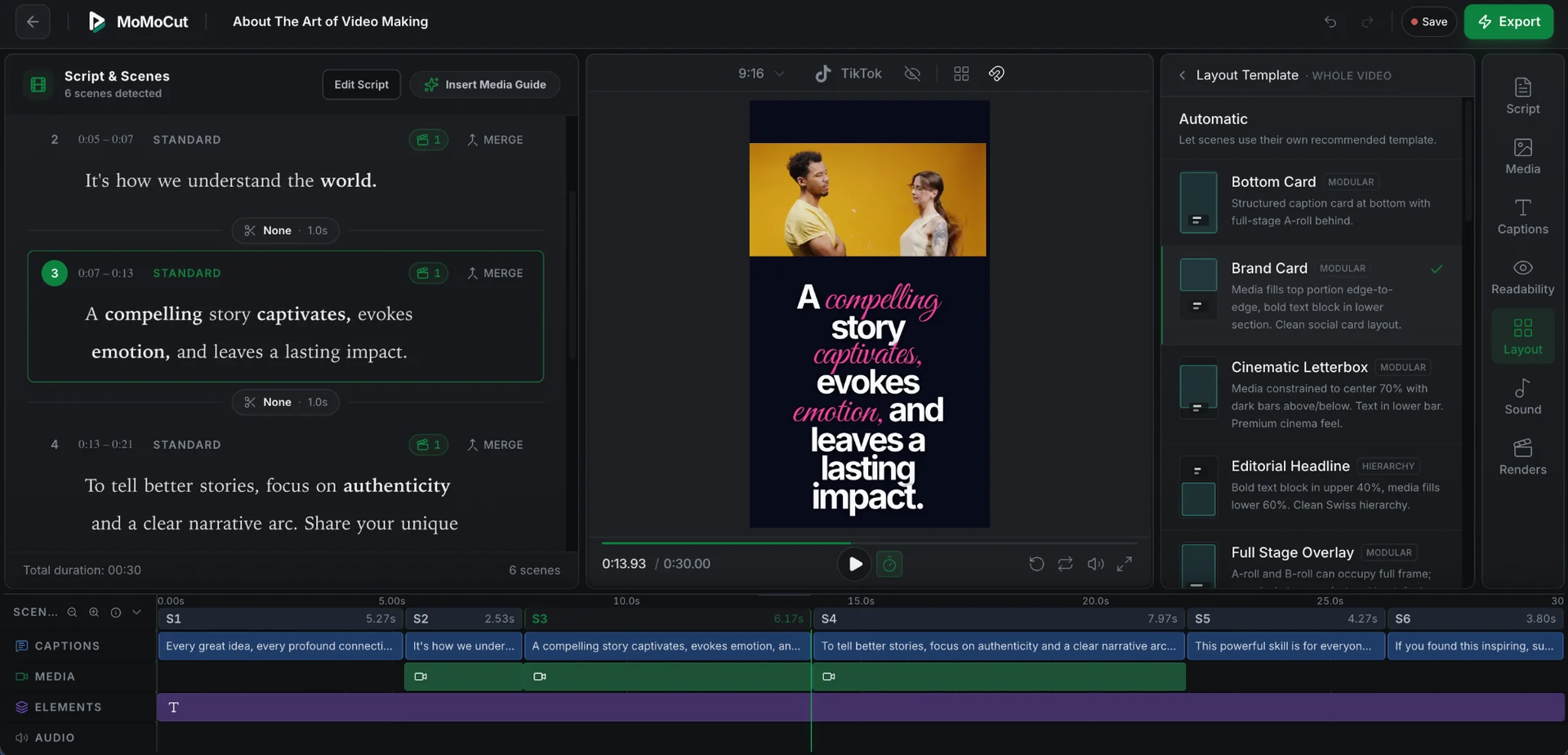Click the Script & Scenes film icon
Viewport: 1568px width, 755px height.
38,84
